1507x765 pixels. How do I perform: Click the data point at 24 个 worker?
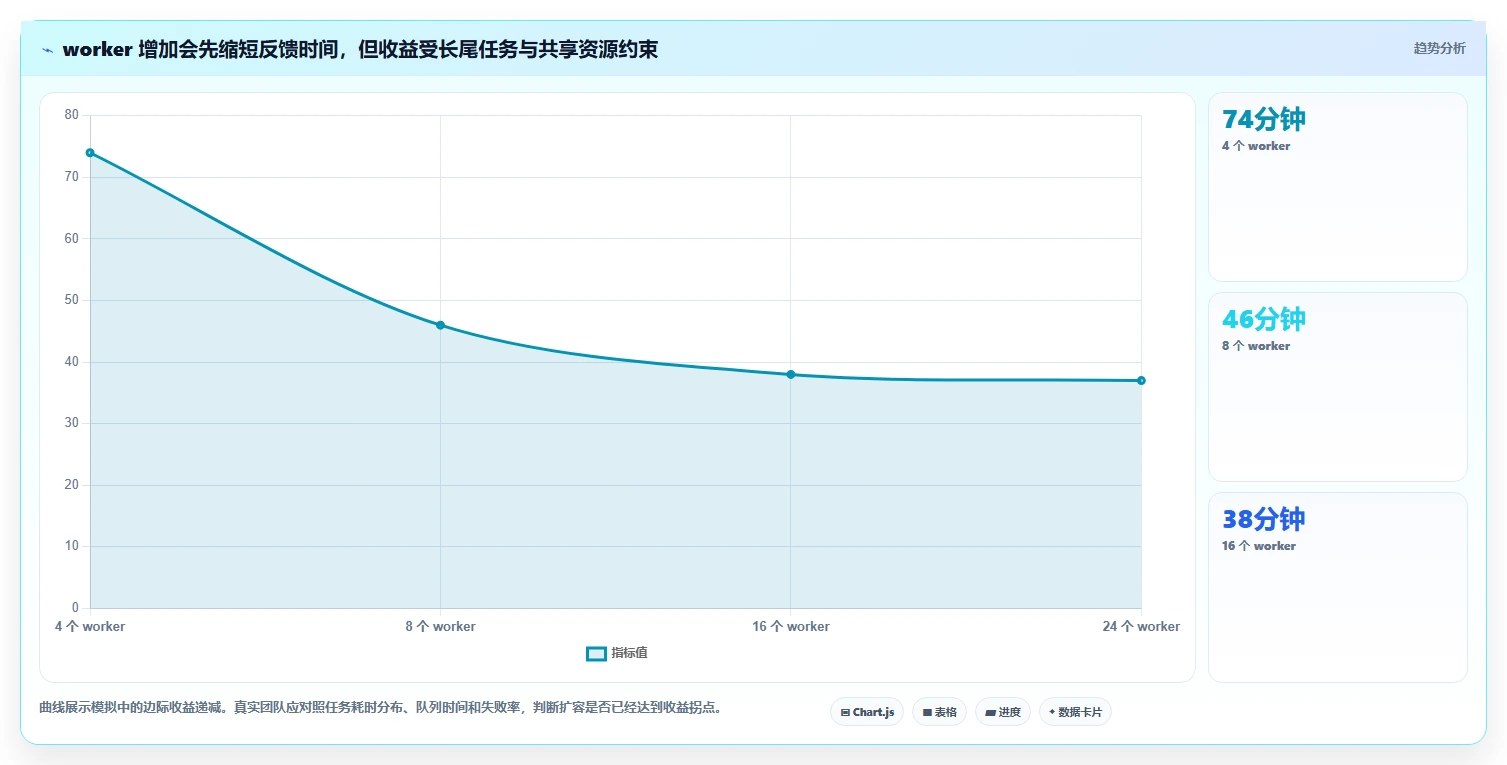pos(1141,380)
